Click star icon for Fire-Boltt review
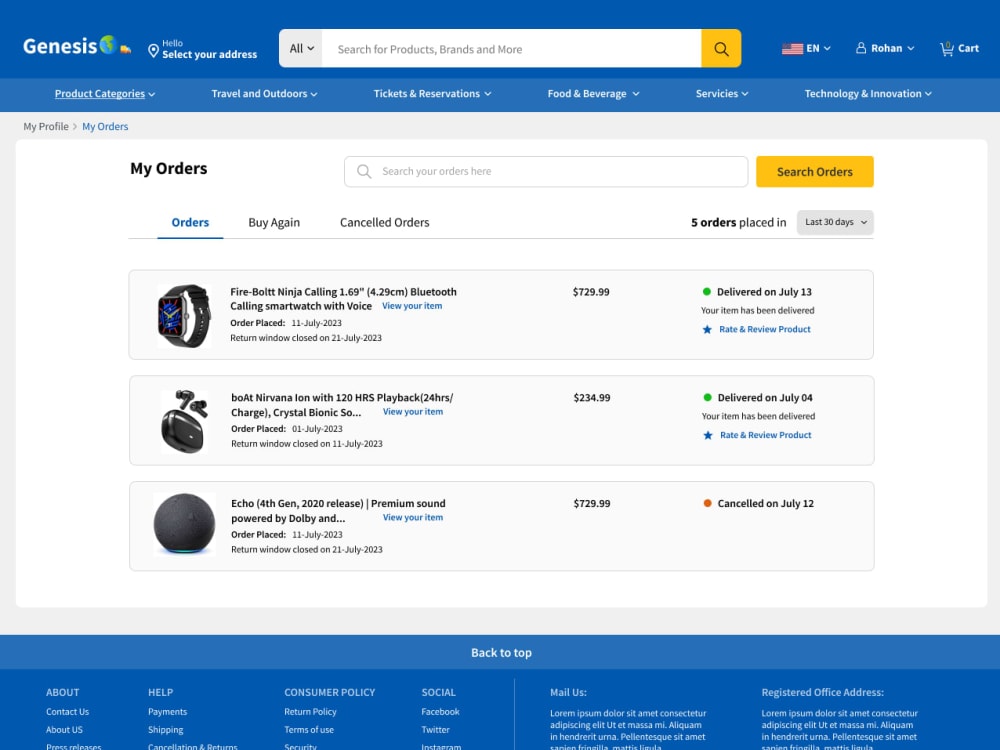 [x=707, y=330]
